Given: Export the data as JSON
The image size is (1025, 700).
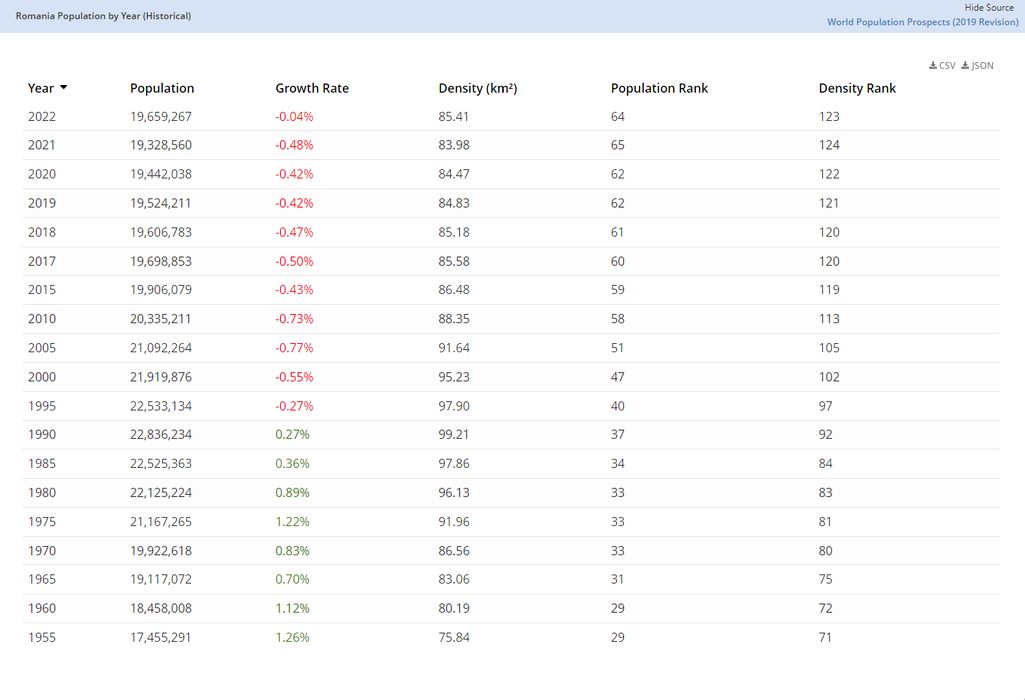Looking at the screenshot, I should (x=977, y=66).
